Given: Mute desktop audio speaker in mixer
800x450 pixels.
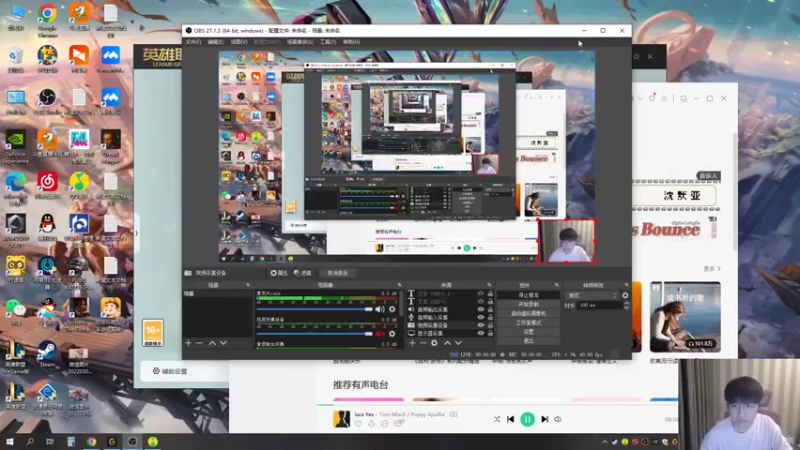Looking at the screenshot, I should click(380, 309).
